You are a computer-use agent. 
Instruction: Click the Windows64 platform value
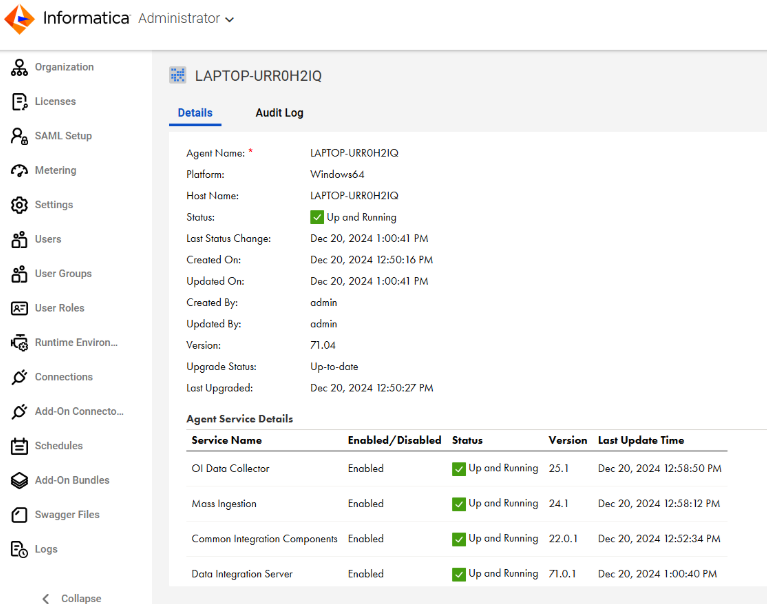coord(337,175)
